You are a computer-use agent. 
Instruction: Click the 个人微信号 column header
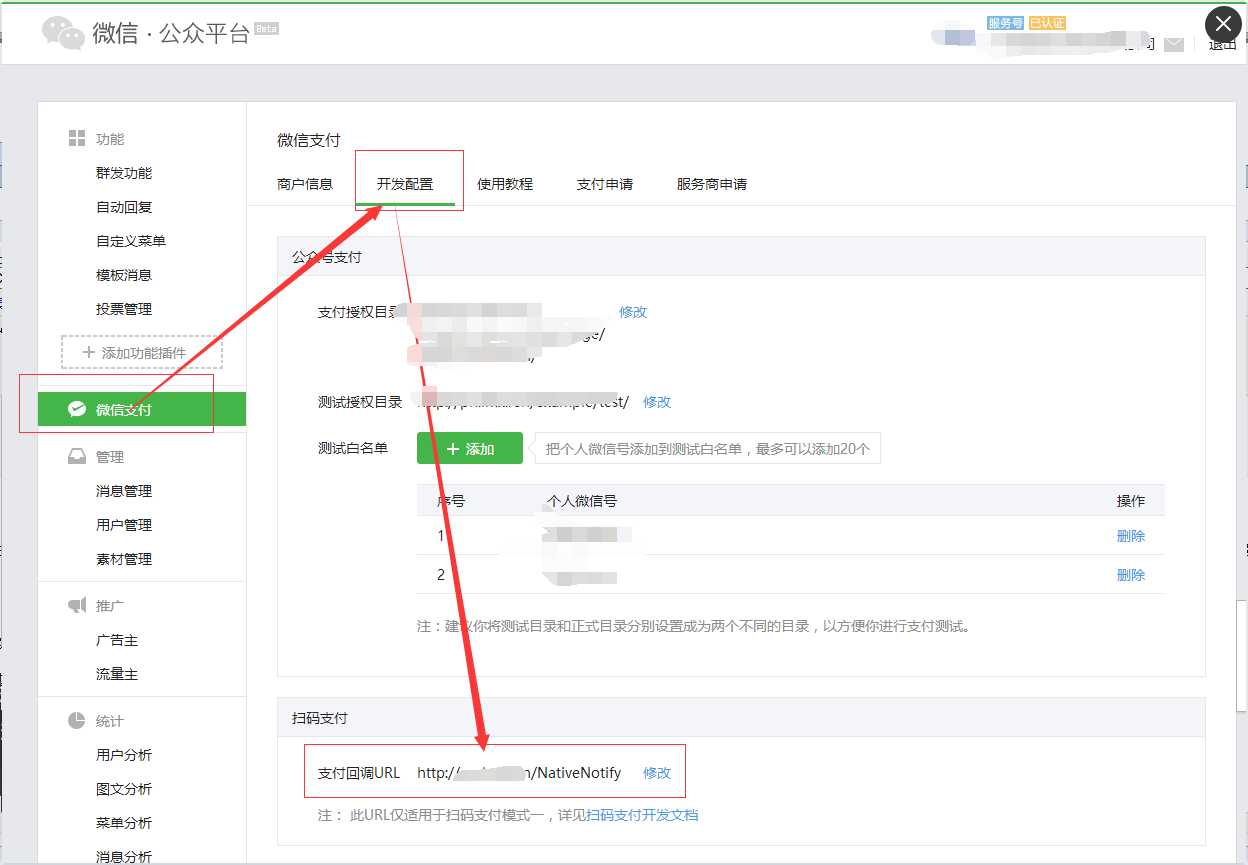pos(582,501)
